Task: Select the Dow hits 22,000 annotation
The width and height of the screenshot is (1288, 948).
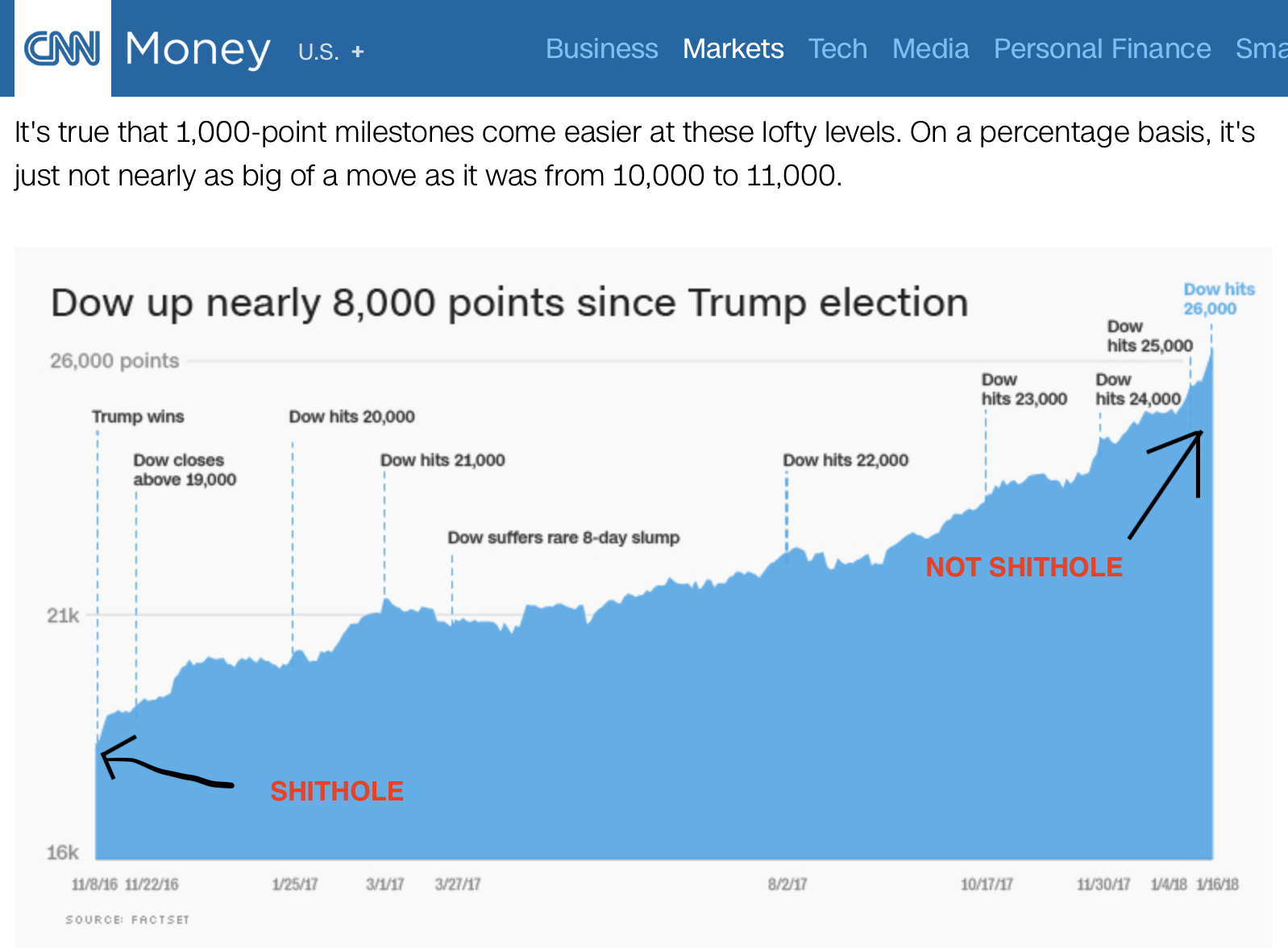Action: tap(846, 460)
